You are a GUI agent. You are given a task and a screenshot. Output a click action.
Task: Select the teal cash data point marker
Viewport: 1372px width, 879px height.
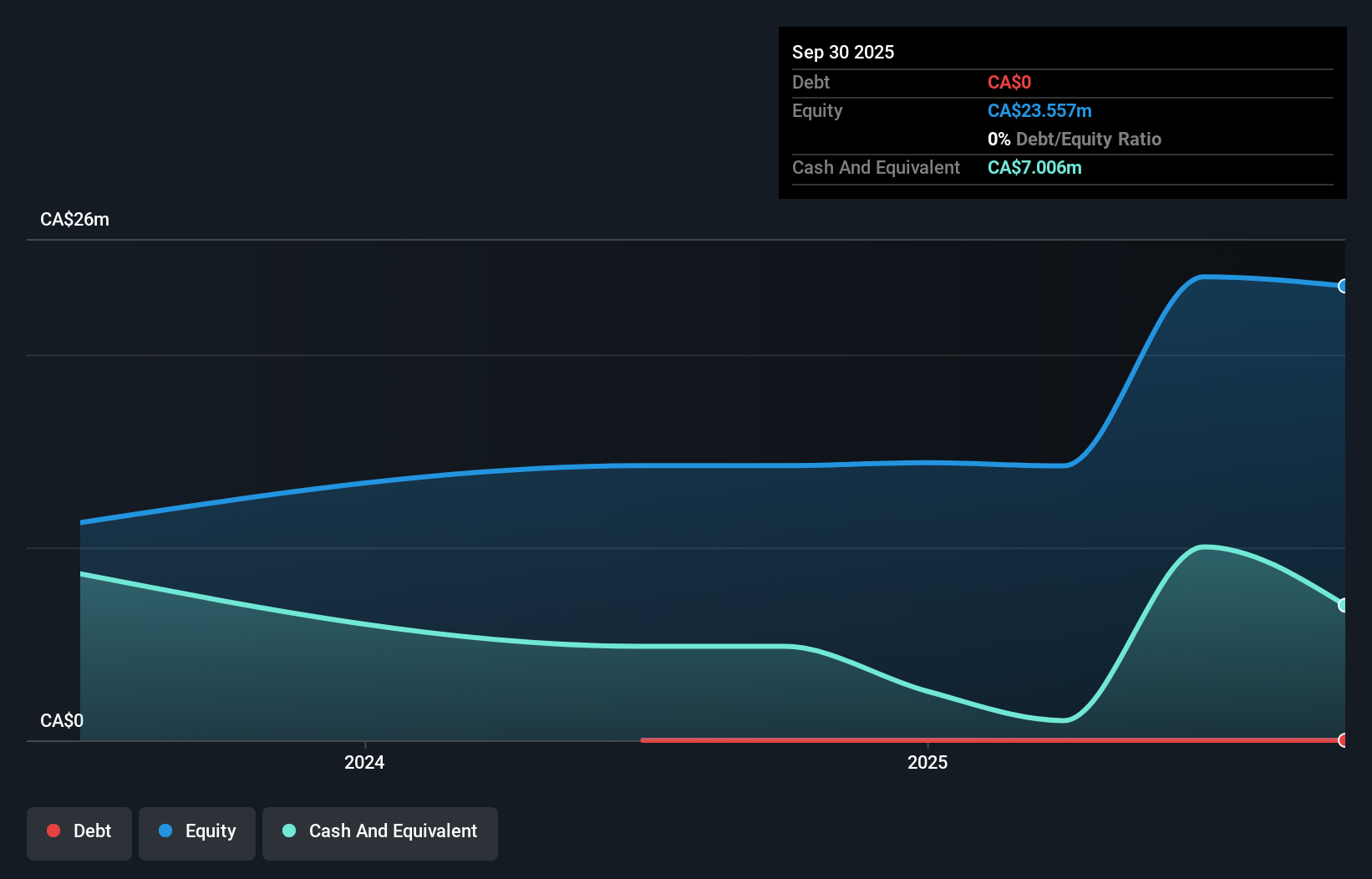[1343, 605]
